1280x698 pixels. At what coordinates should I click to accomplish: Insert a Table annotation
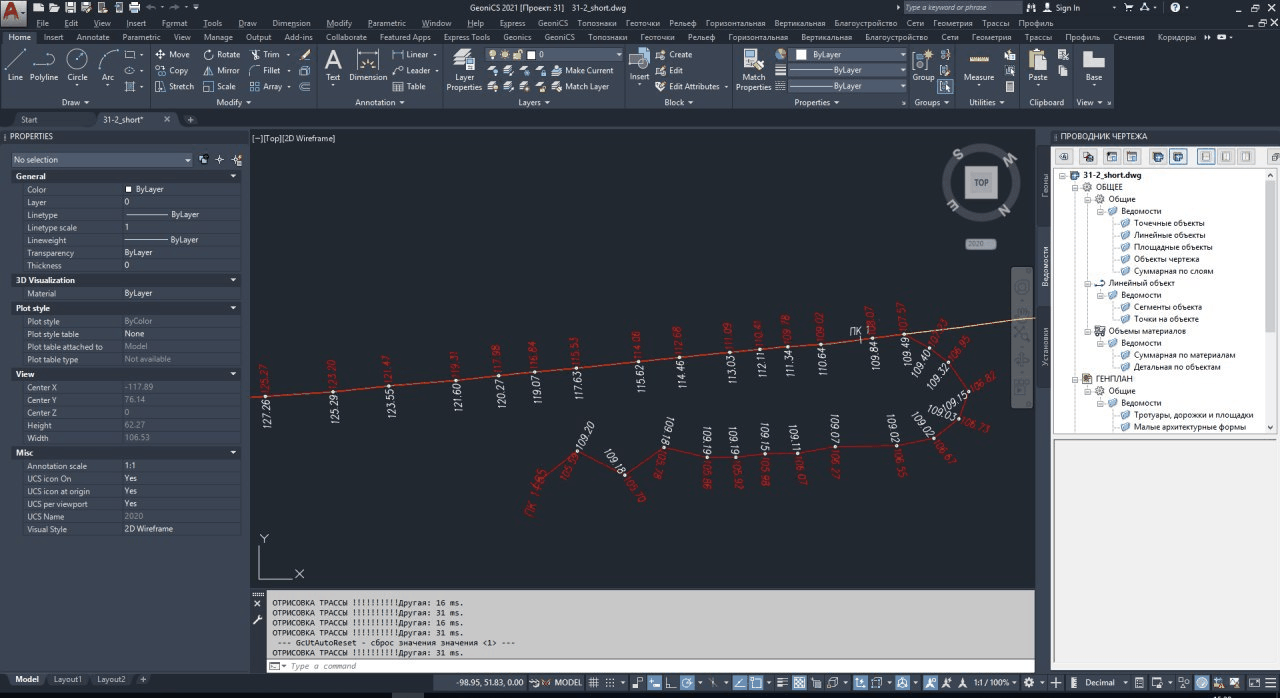[x=408, y=87]
